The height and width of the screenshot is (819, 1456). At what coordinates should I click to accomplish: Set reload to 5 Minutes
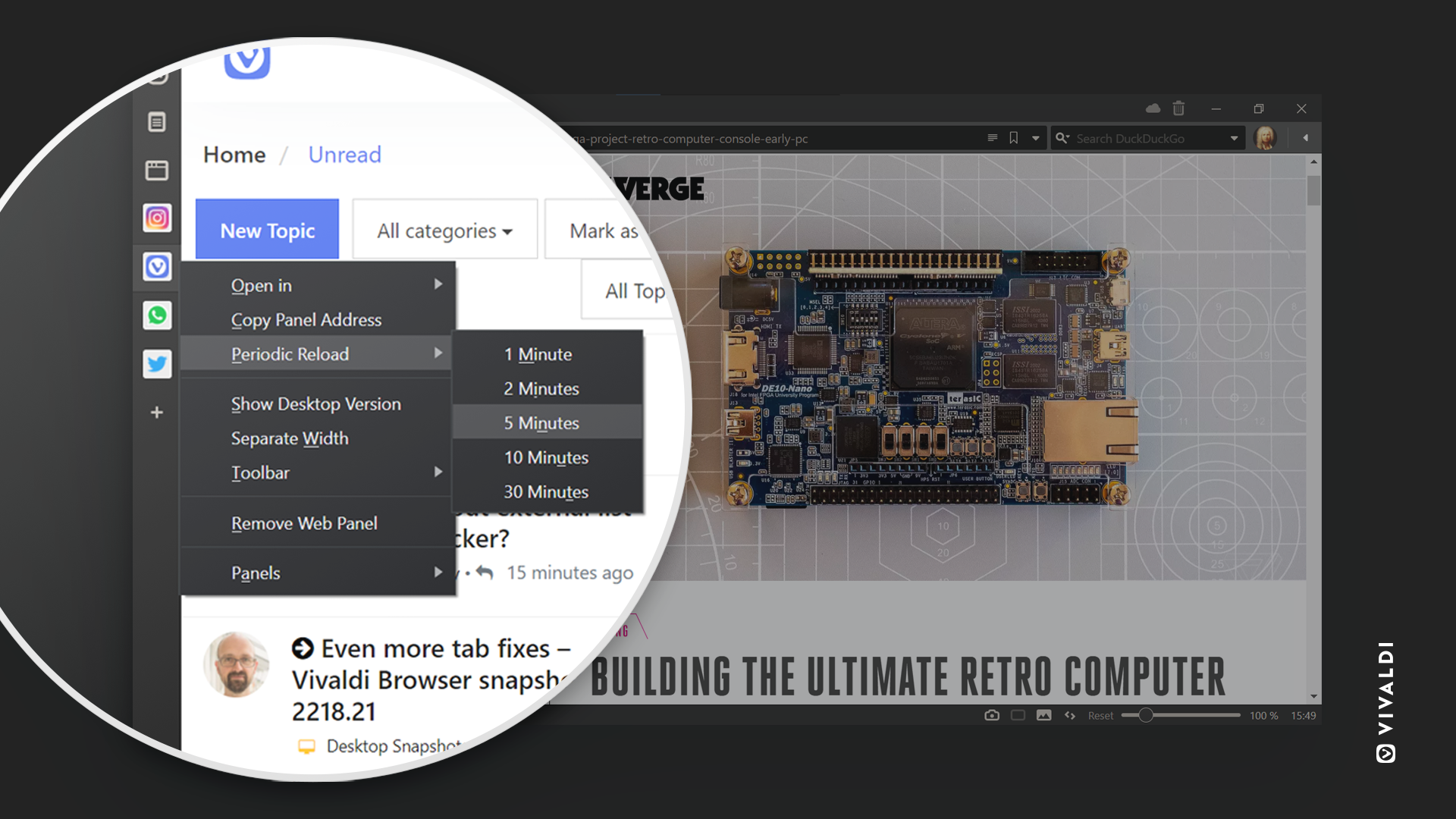(x=548, y=422)
